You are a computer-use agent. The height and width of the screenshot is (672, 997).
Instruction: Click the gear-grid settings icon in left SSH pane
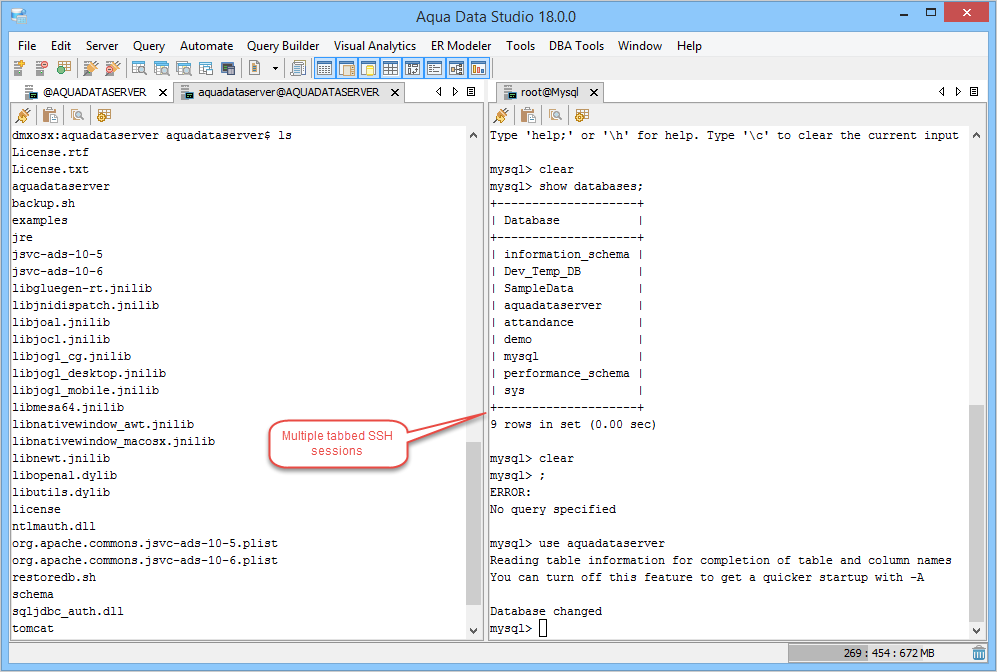[x=104, y=115]
